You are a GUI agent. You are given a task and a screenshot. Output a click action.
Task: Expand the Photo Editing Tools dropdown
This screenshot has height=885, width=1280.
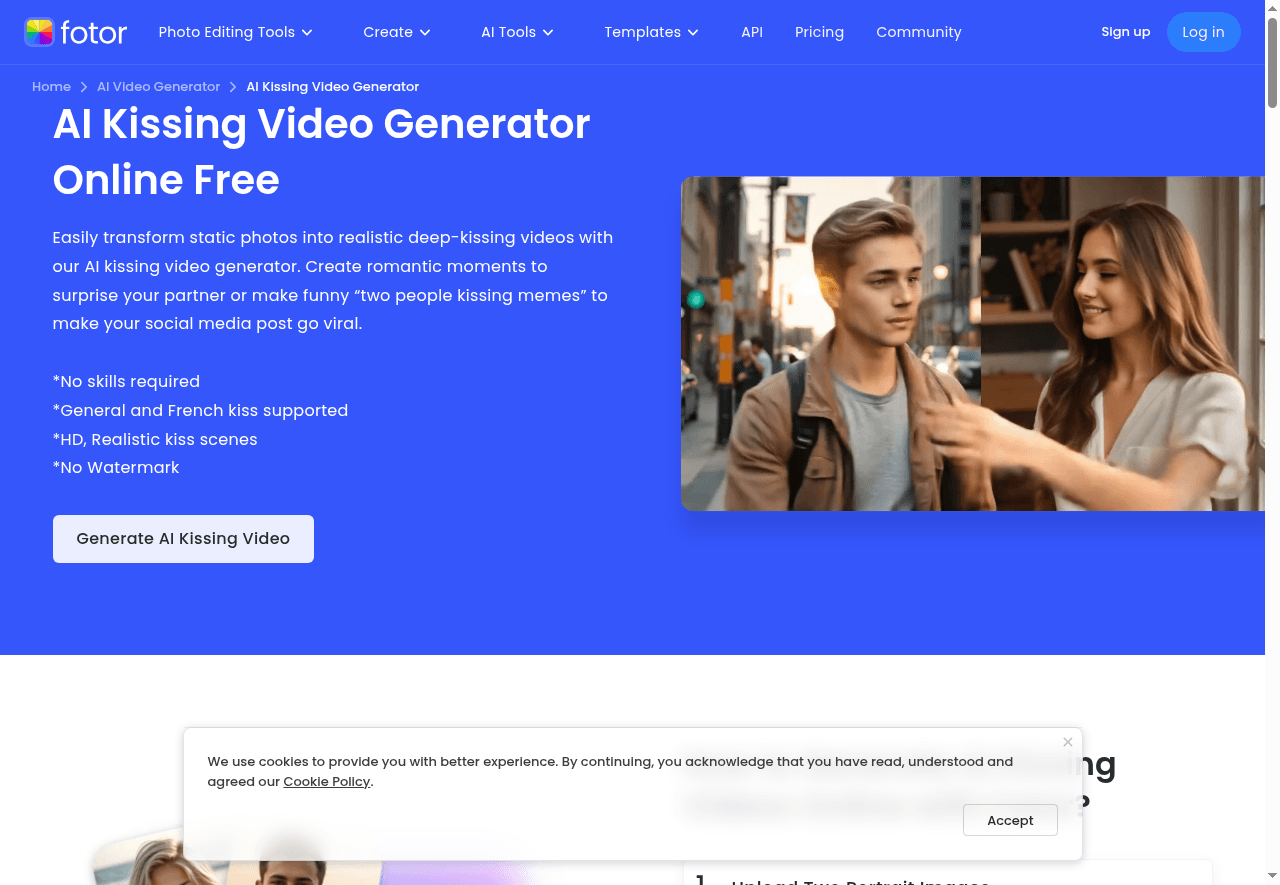[235, 32]
